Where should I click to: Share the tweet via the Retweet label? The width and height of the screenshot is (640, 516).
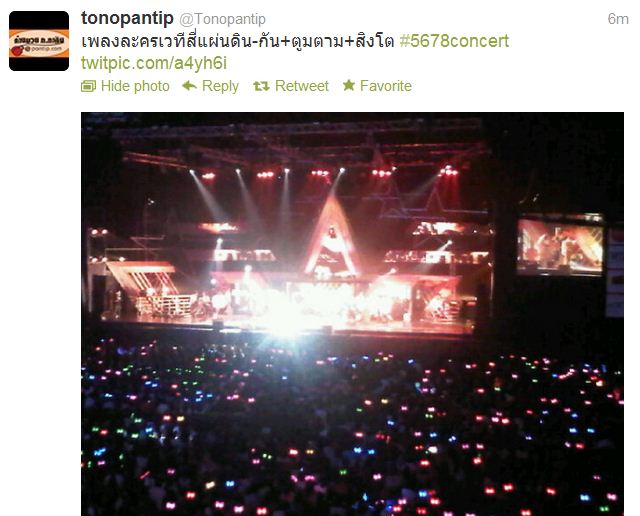[302, 86]
